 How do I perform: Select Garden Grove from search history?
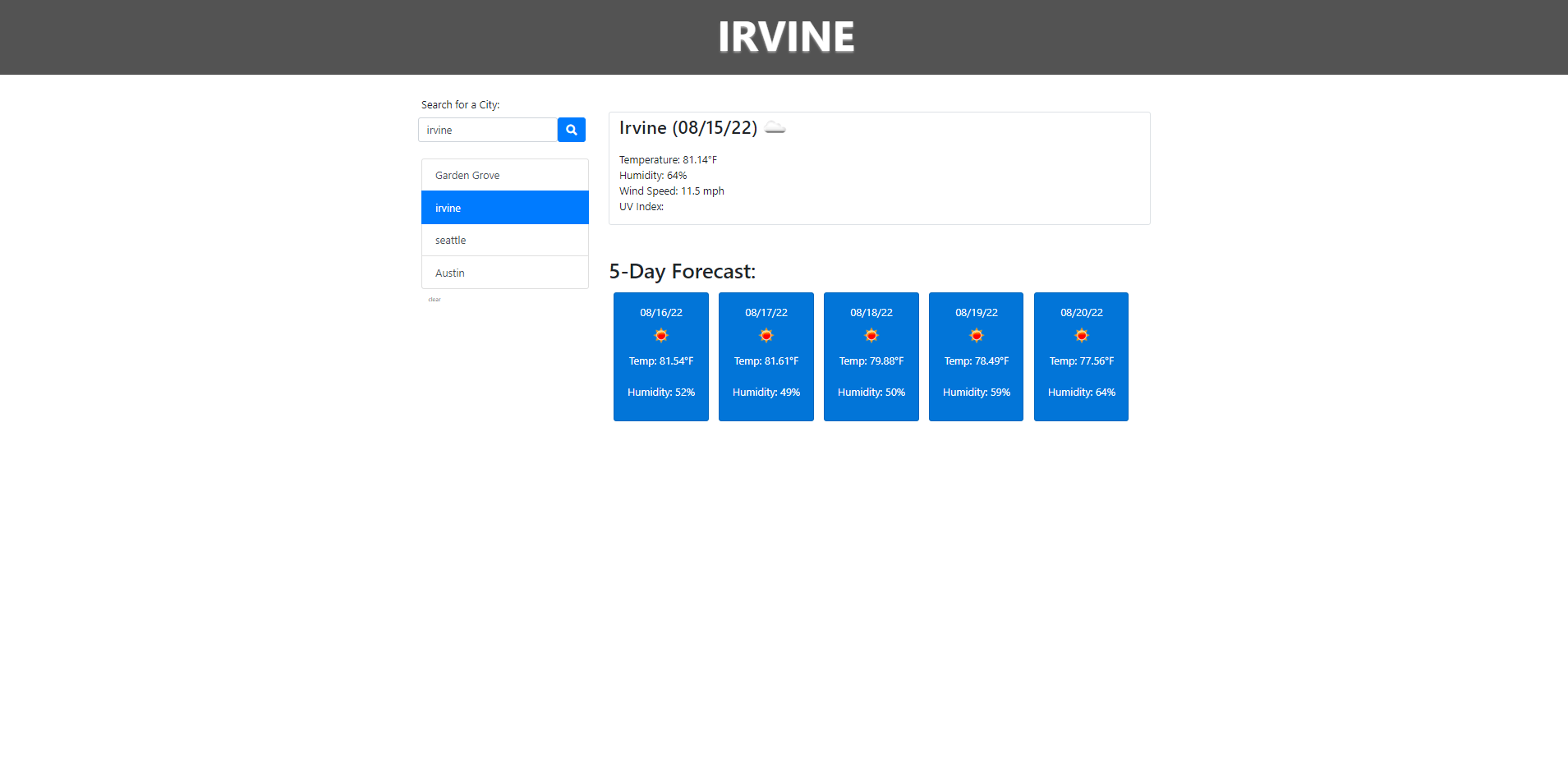(467, 175)
